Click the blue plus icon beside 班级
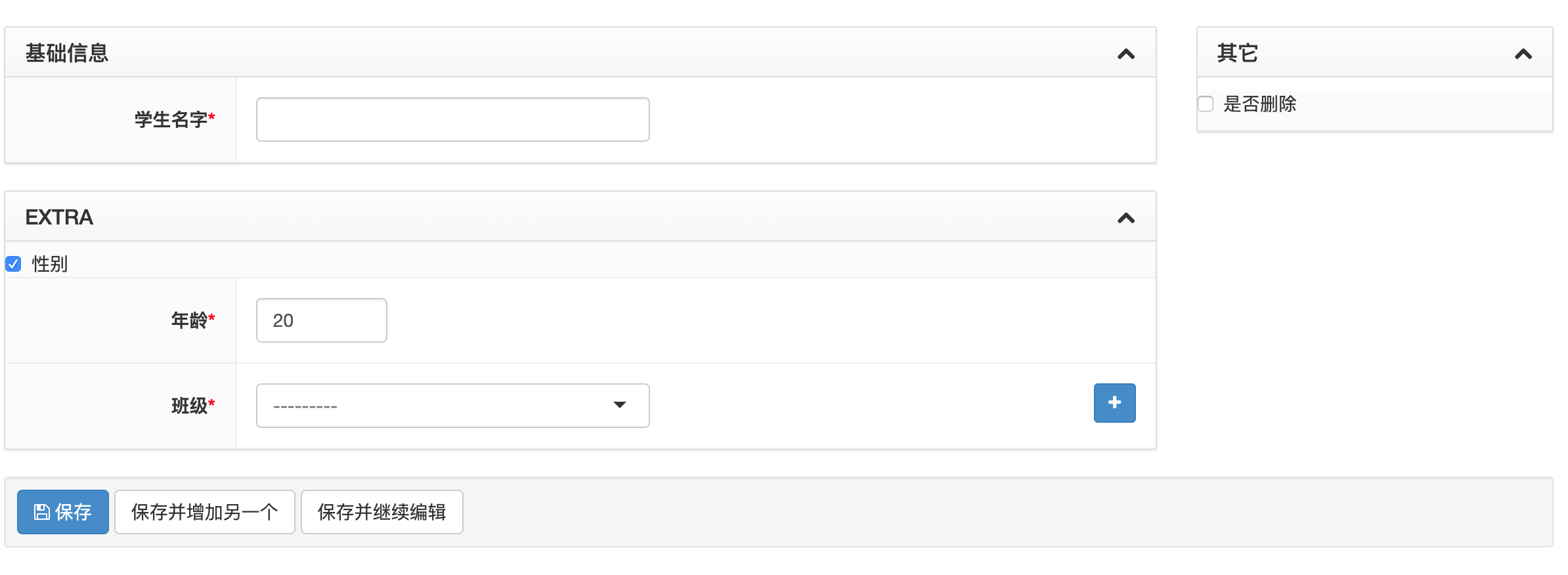Screen dimensions: 1568x575 coord(1114,403)
